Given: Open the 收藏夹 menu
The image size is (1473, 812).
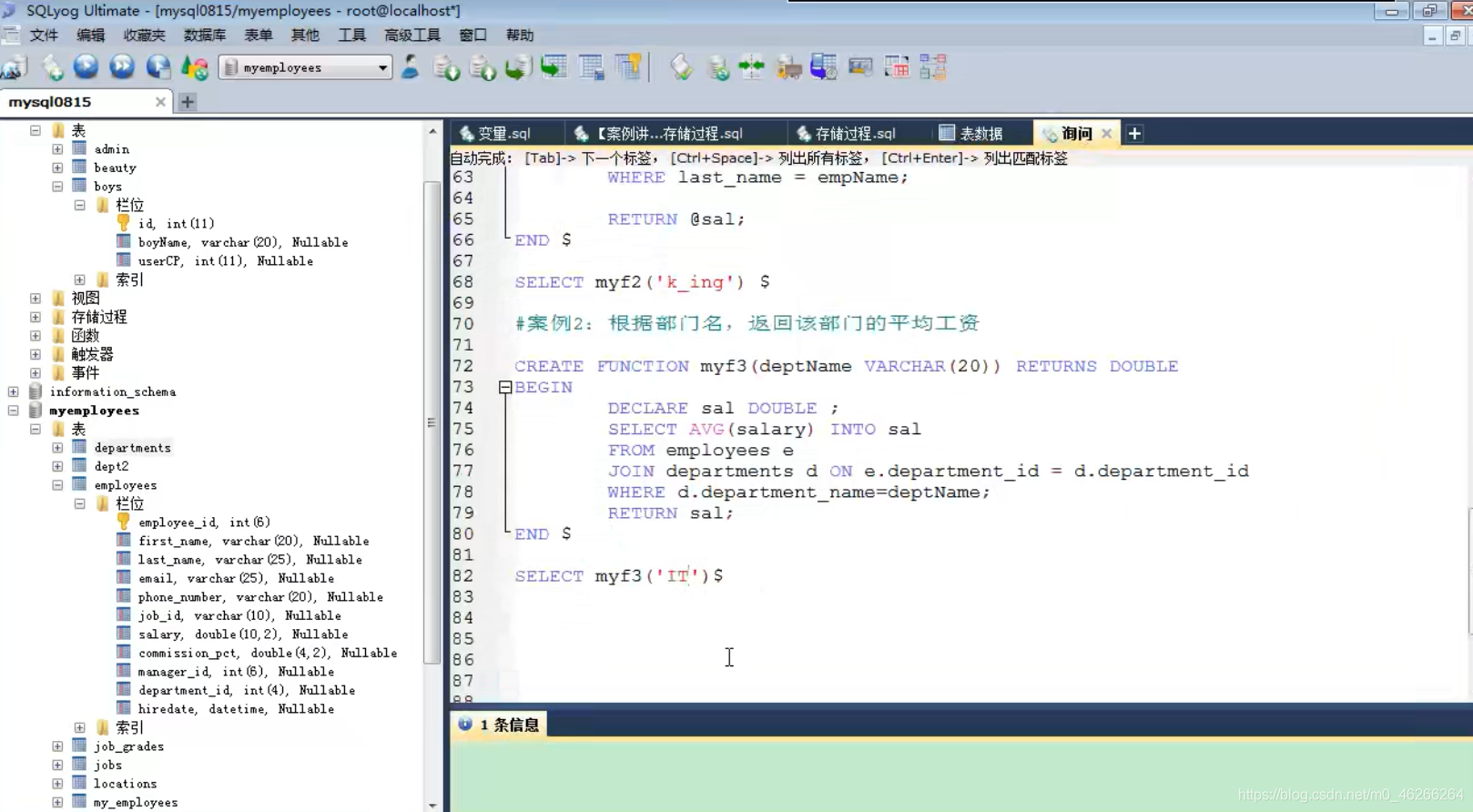Looking at the screenshot, I should pyautogui.click(x=144, y=35).
